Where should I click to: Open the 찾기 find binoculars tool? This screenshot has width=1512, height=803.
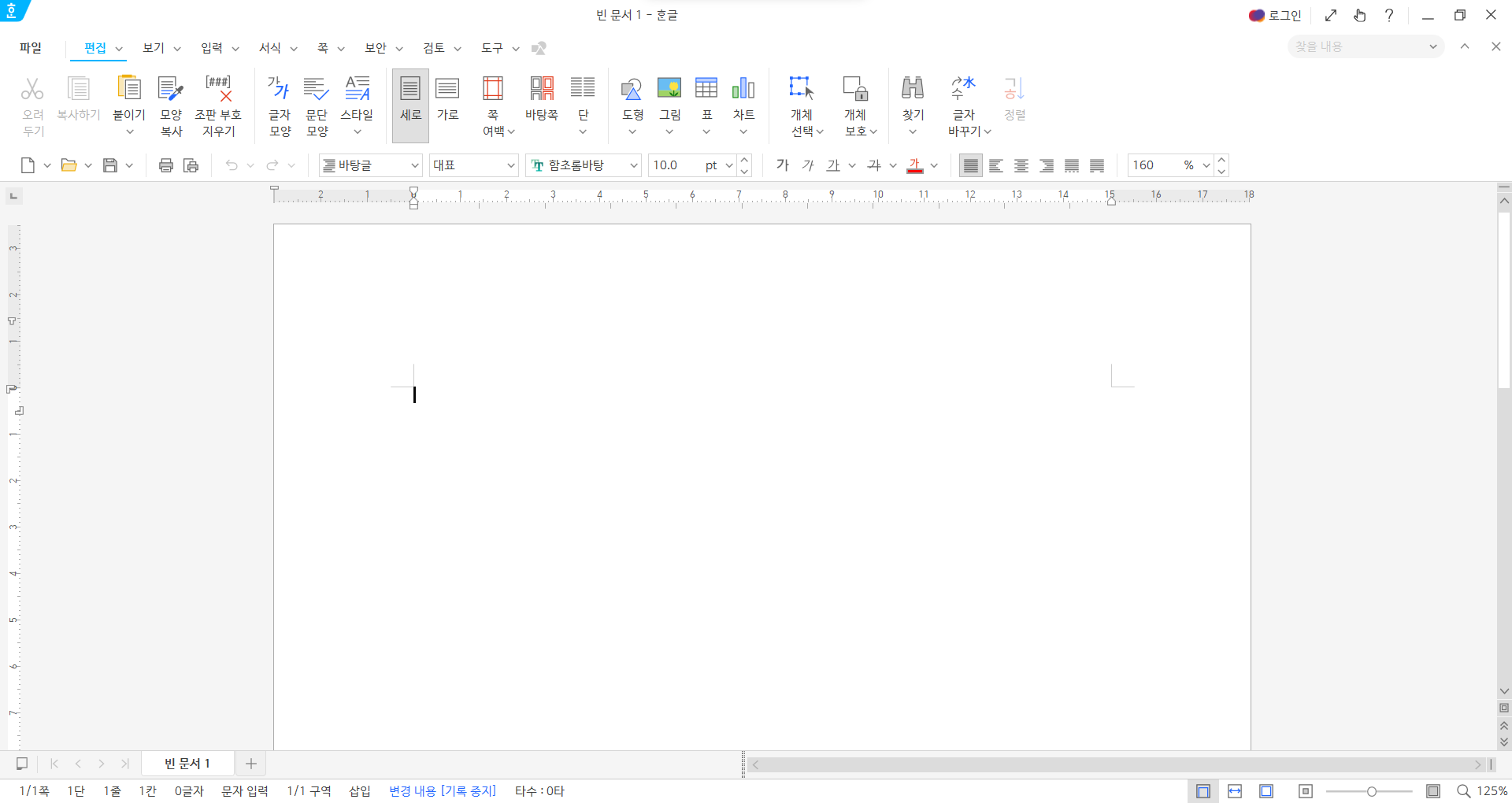(x=913, y=88)
